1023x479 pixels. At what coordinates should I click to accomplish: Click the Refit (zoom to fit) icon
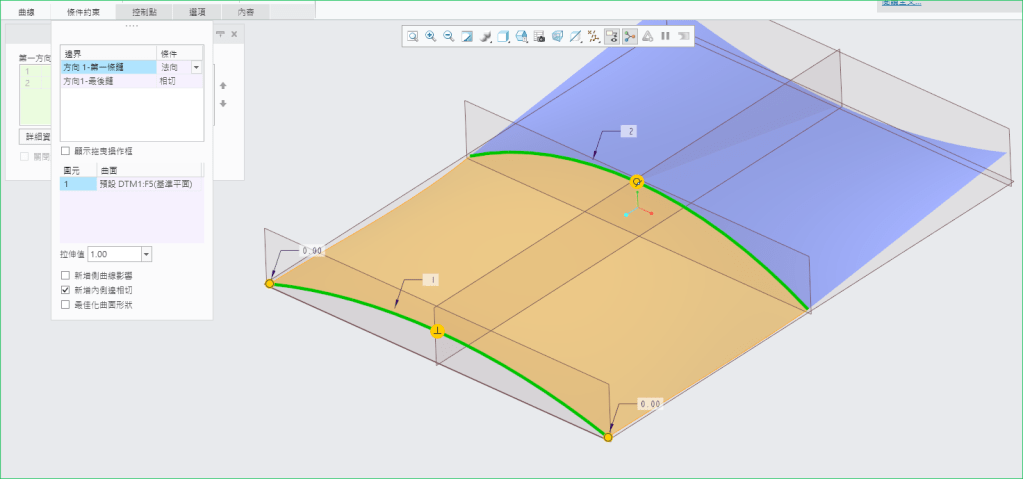coord(412,36)
